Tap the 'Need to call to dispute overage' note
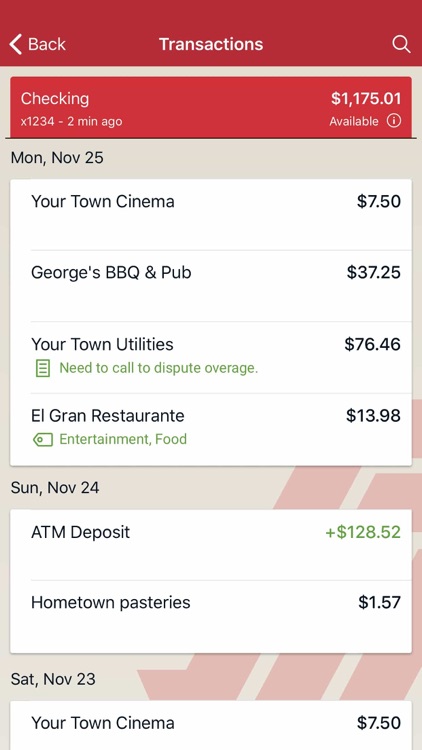422x750 pixels. [158, 368]
